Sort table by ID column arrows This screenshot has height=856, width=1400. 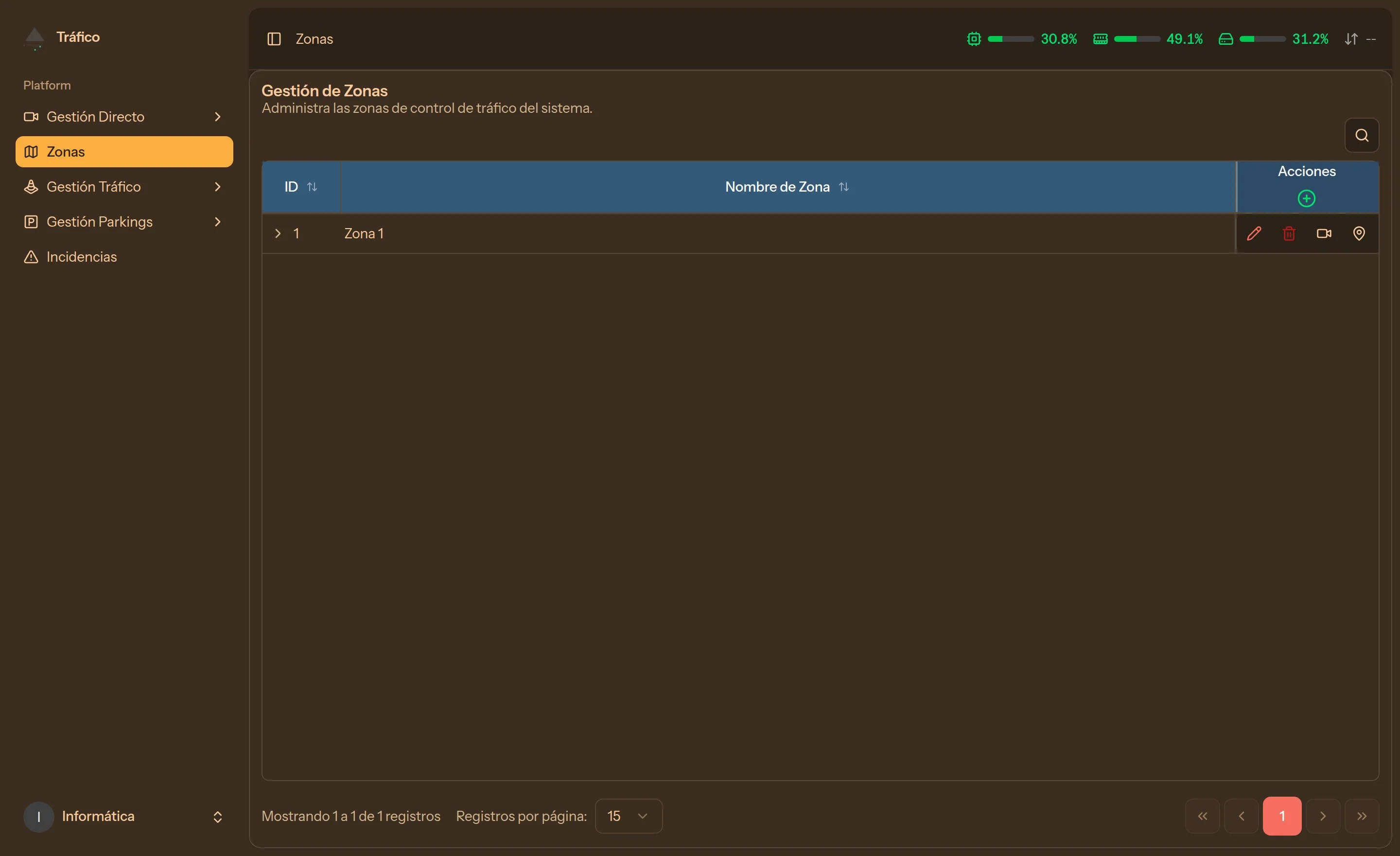coord(312,186)
